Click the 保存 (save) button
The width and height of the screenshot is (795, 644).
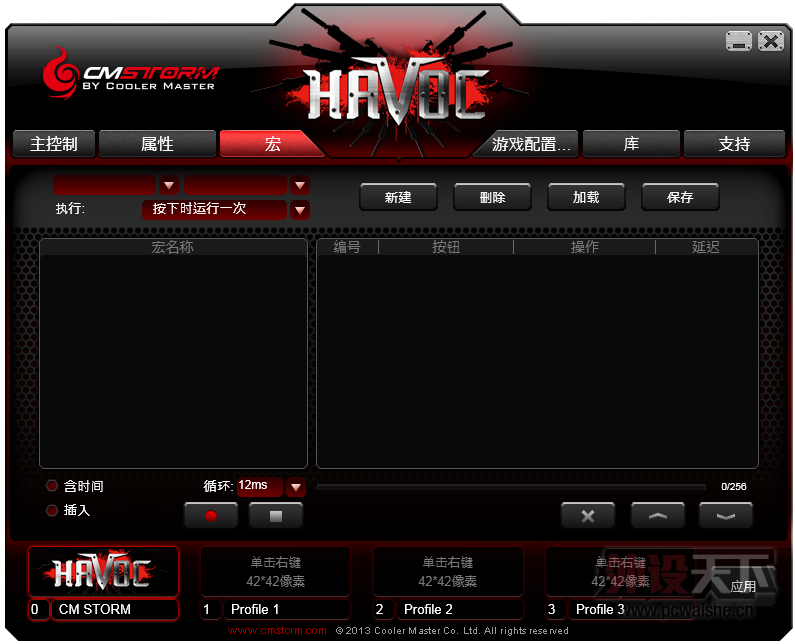pos(680,197)
